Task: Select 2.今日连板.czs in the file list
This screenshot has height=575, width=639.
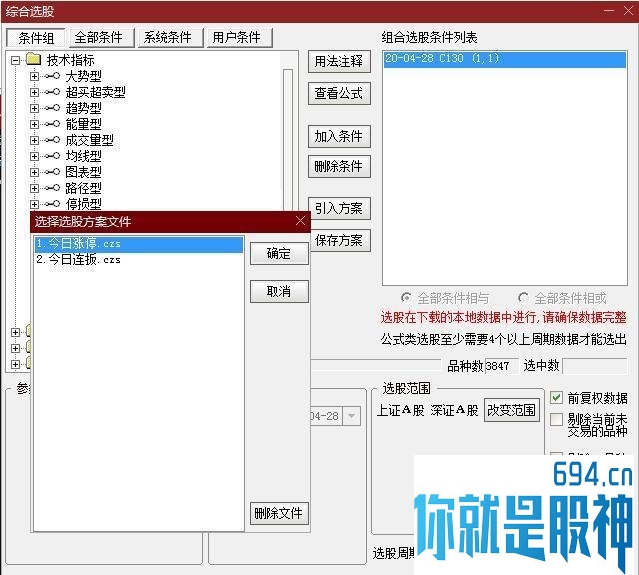Action: pos(139,260)
